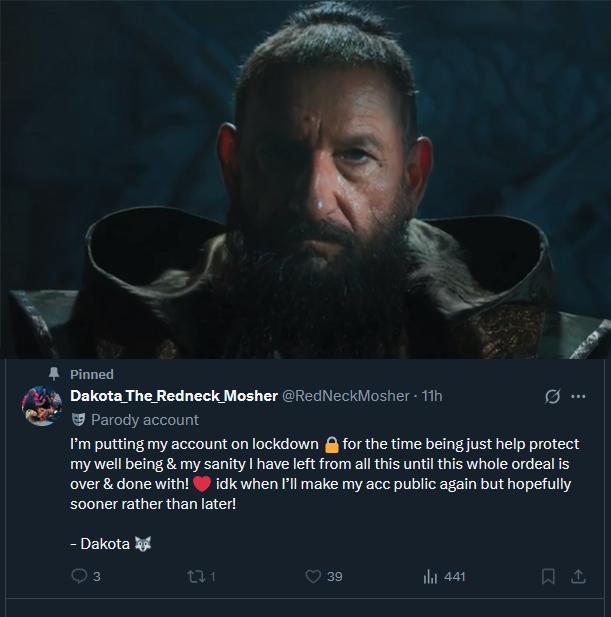The image size is (611, 617).
Task: Click the Parody account mask icon
Action: 78,420
